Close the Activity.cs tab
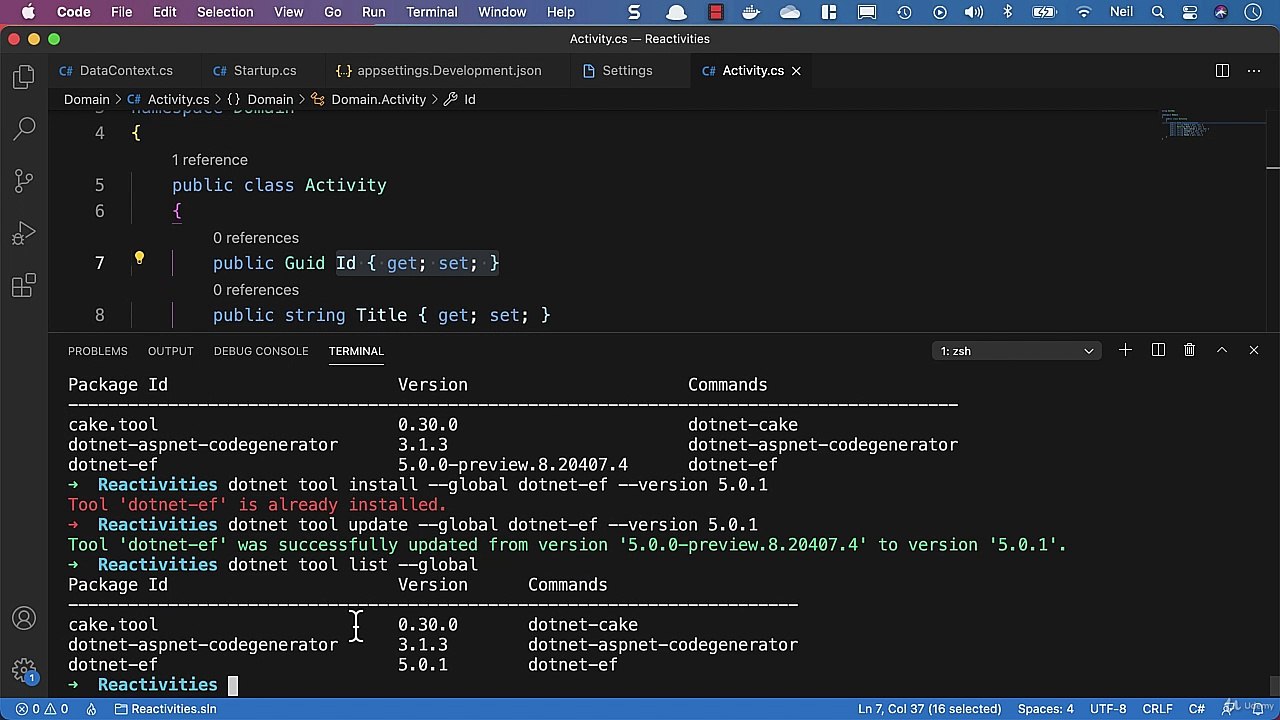Viewport: 1280px width, 720px height. [796, 71]
